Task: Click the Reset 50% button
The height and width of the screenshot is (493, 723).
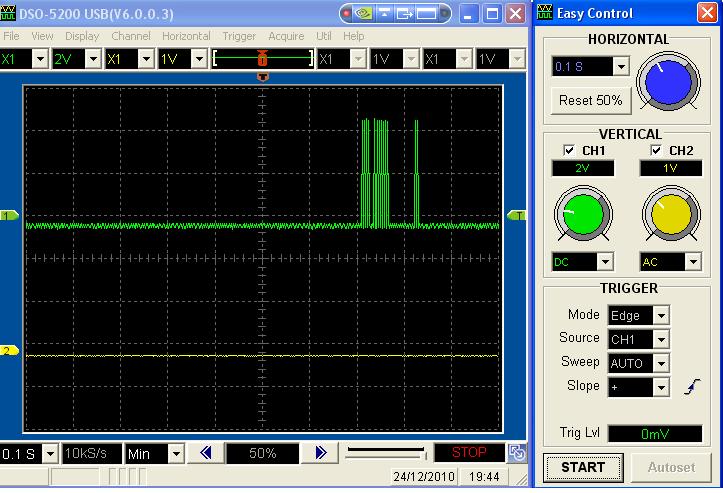Action: 590,100
